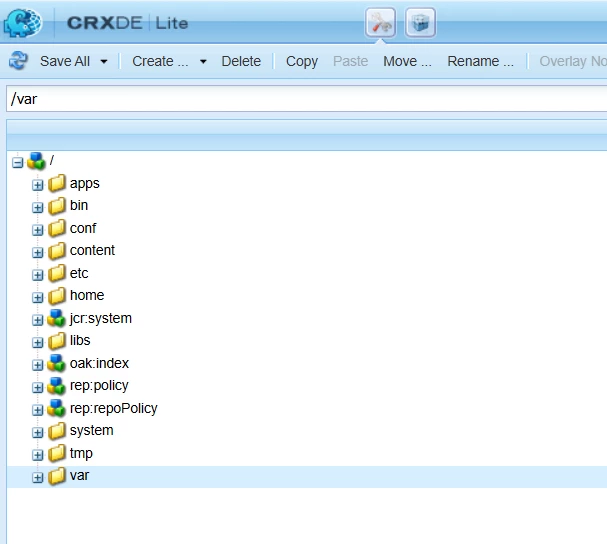Expand the home node
The width and height of the screenshot is (607, 544).
click(38, 298)
